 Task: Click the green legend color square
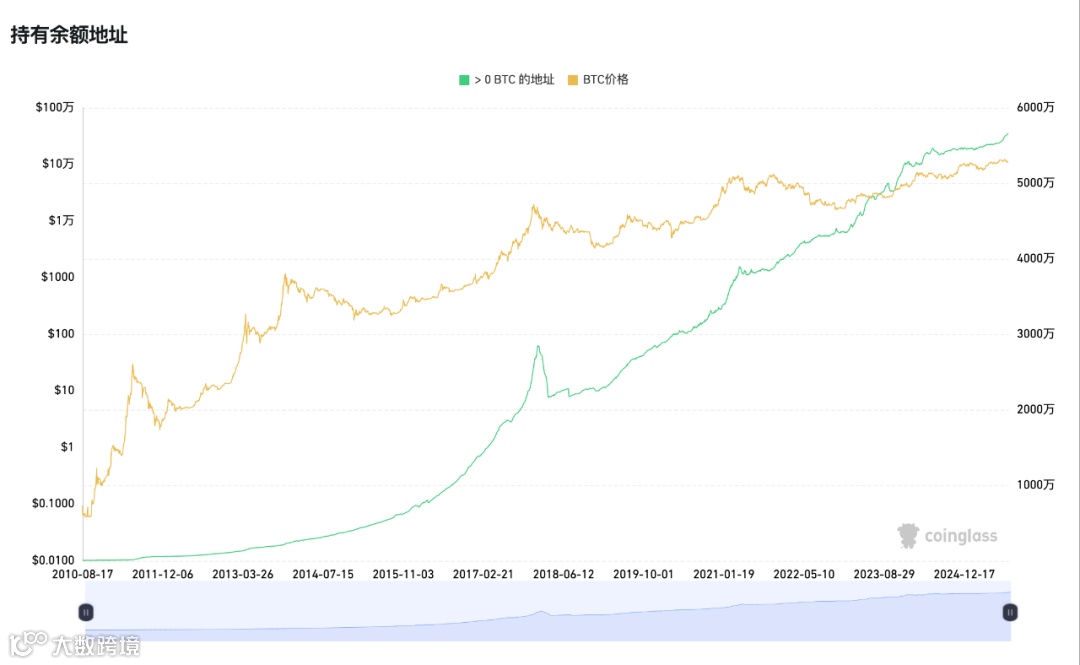(464, 80)
